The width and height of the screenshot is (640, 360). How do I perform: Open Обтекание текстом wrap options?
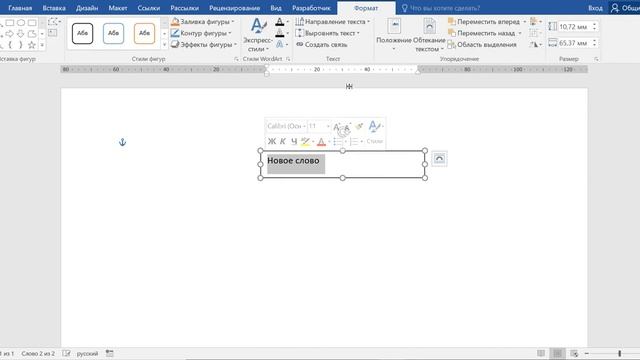429,35
